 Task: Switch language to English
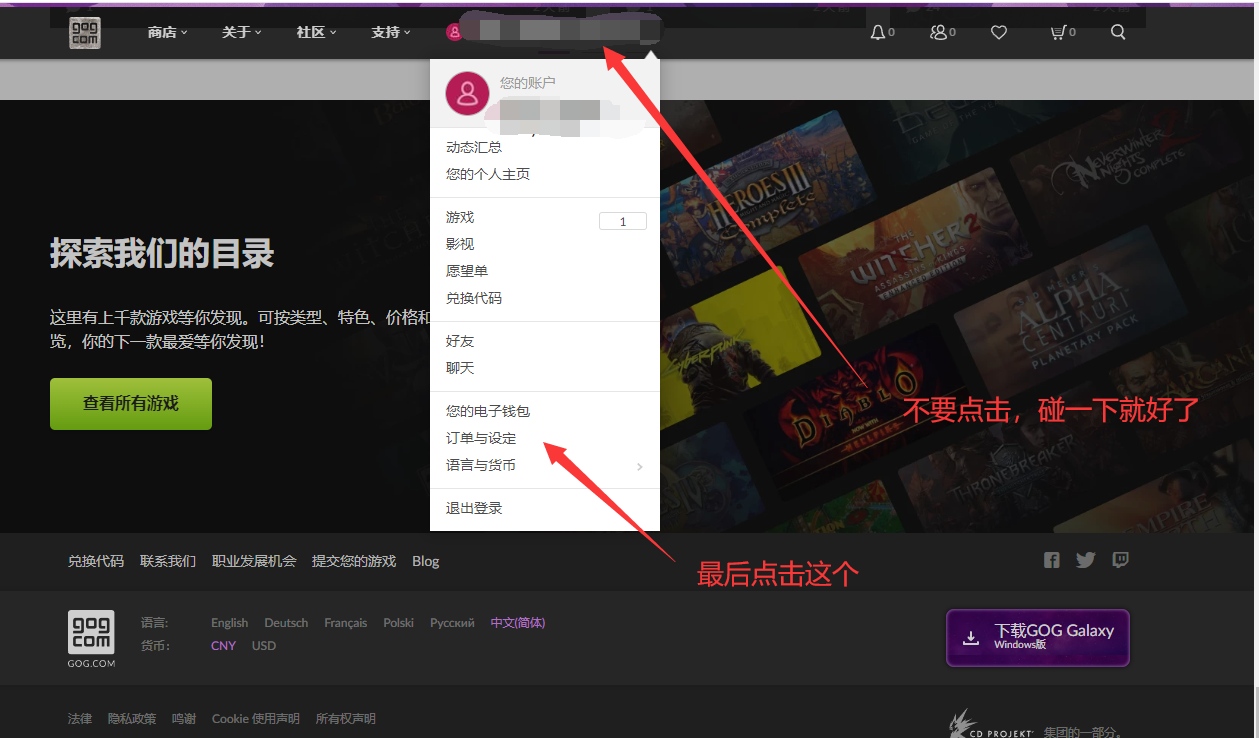pyautogui.click(x=229, y=622)
